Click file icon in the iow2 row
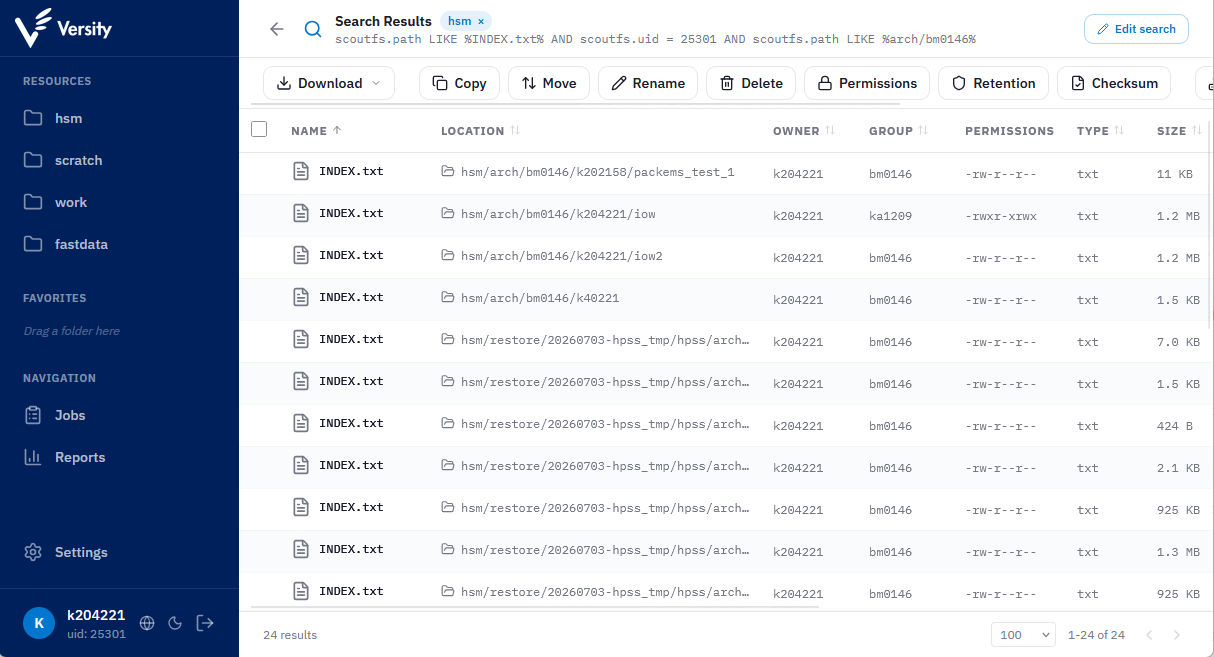Viewport: 1214px width, 657px height. click(x=301, y=255)
